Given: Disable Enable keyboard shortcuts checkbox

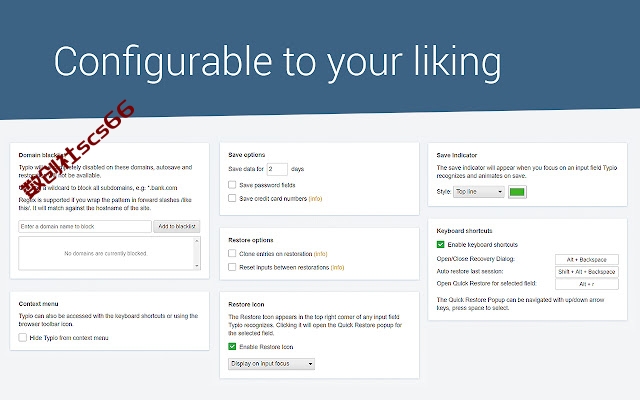Looking at the screenshot, I should tap(440, 244).
